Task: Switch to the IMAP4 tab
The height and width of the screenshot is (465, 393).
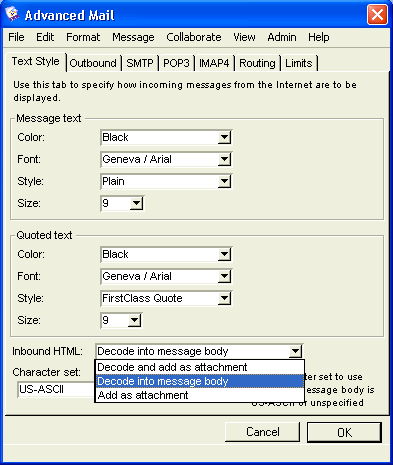Action: point(214,63)
